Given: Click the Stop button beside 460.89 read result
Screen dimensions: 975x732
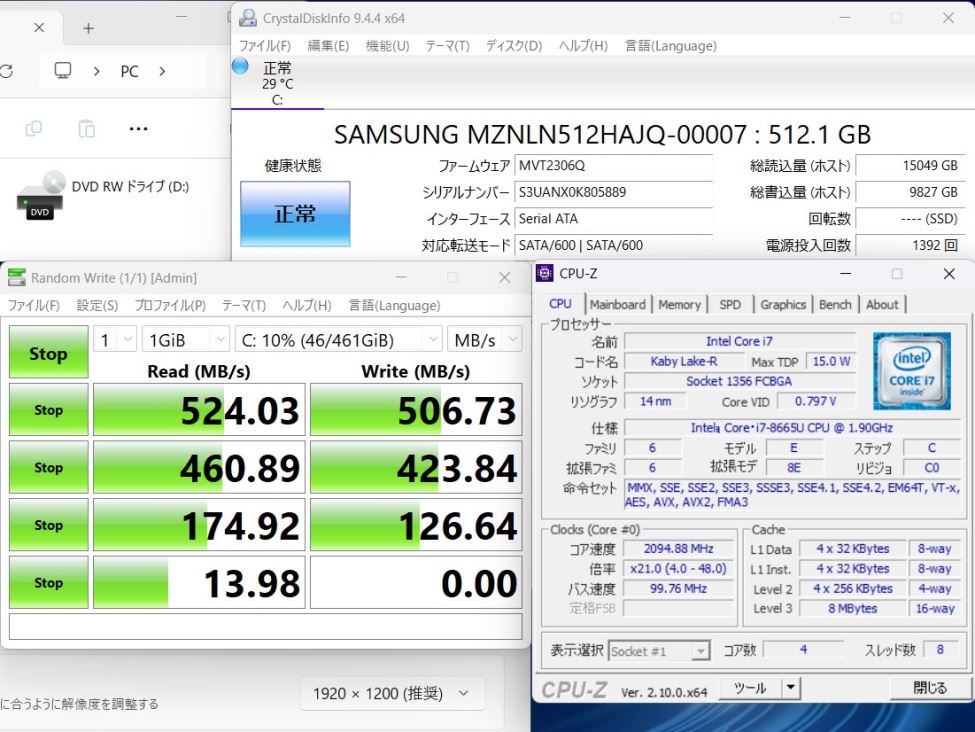Looking at the screenshot, I should [49, 468].
